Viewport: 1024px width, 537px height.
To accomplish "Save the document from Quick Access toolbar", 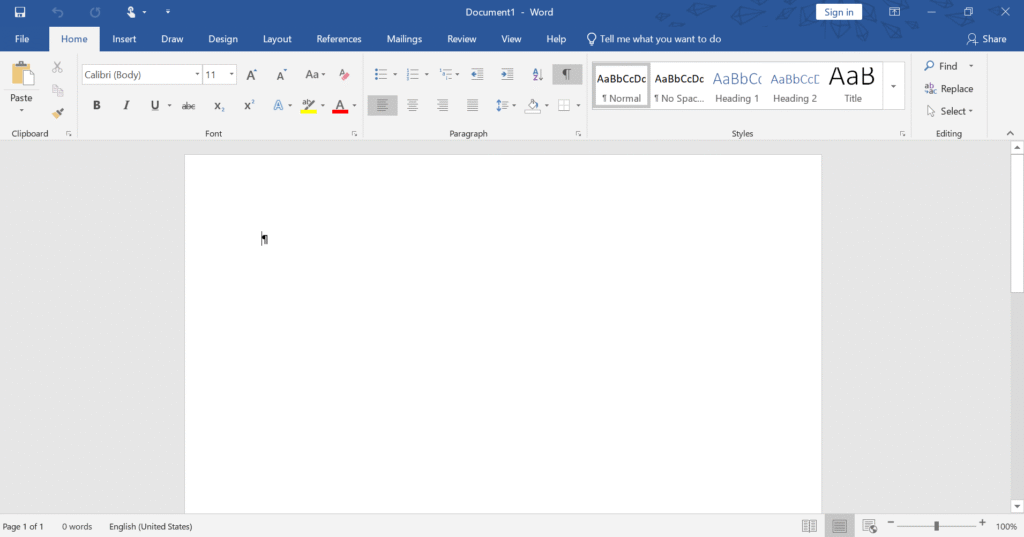I will 20,12.
